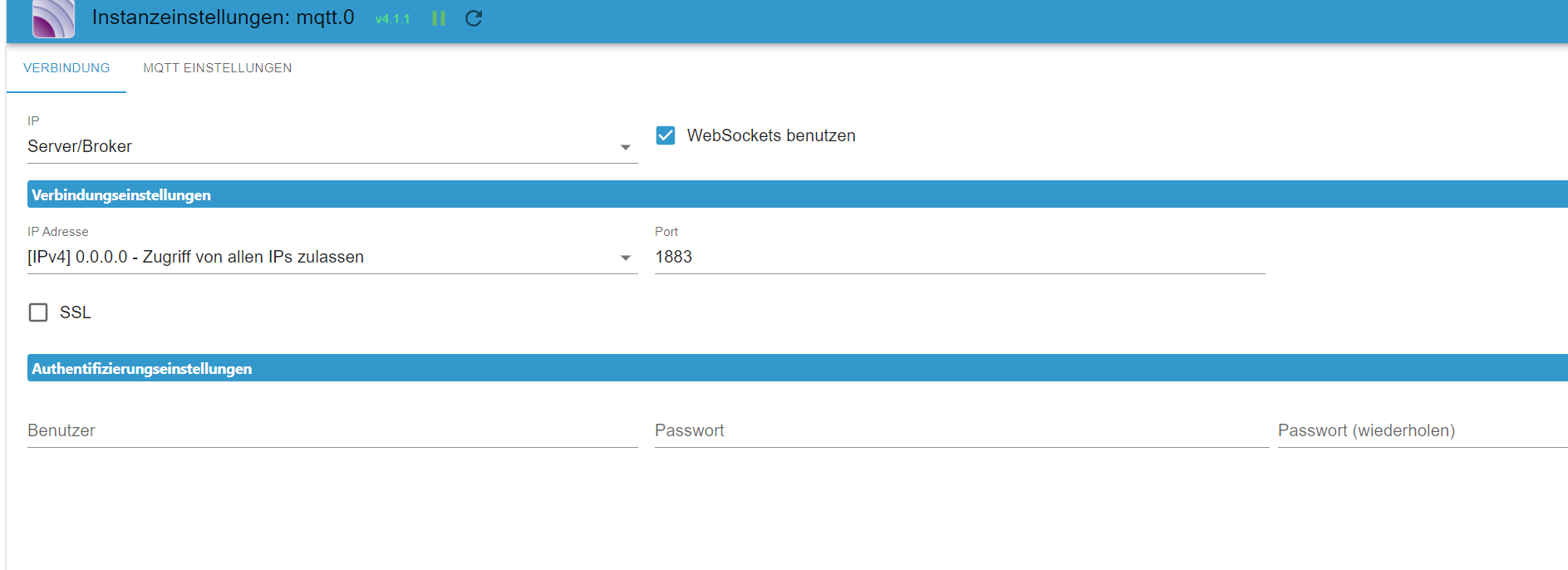The width and height of the screenshot is (1568, 570).
Task: Focus the Passwort (wiederholen) field
Action: [x=1423, y=431]
